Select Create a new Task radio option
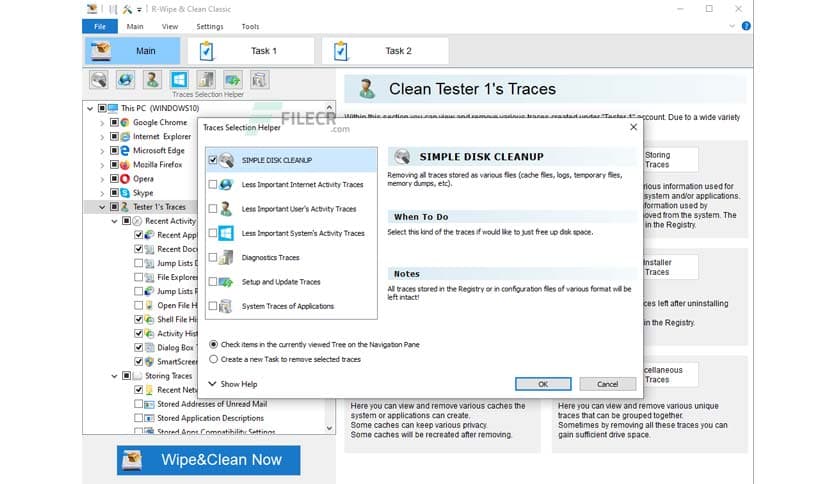This screenshot has width=836, height=484. pyautogui.click(x=213, y=359)
